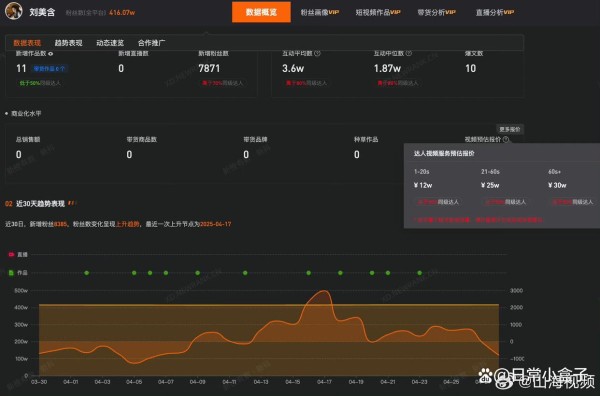Image resolution: width=600 pixels, height=396 pixels.
Task: Click first green work dot on timeline
Action: (87, 273)
